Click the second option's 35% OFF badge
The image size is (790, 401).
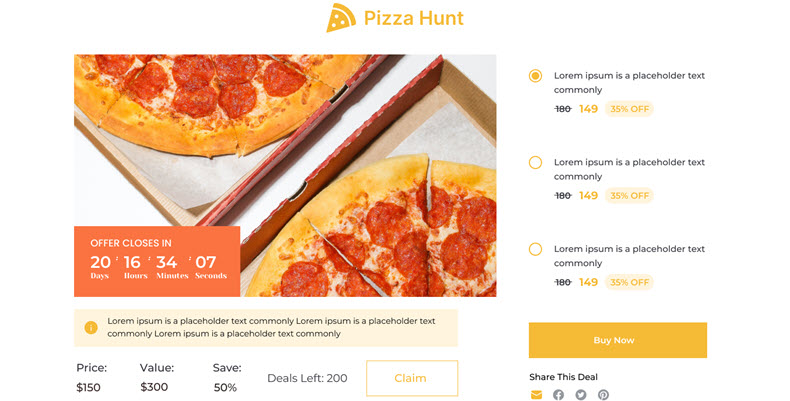click(629, 195)
